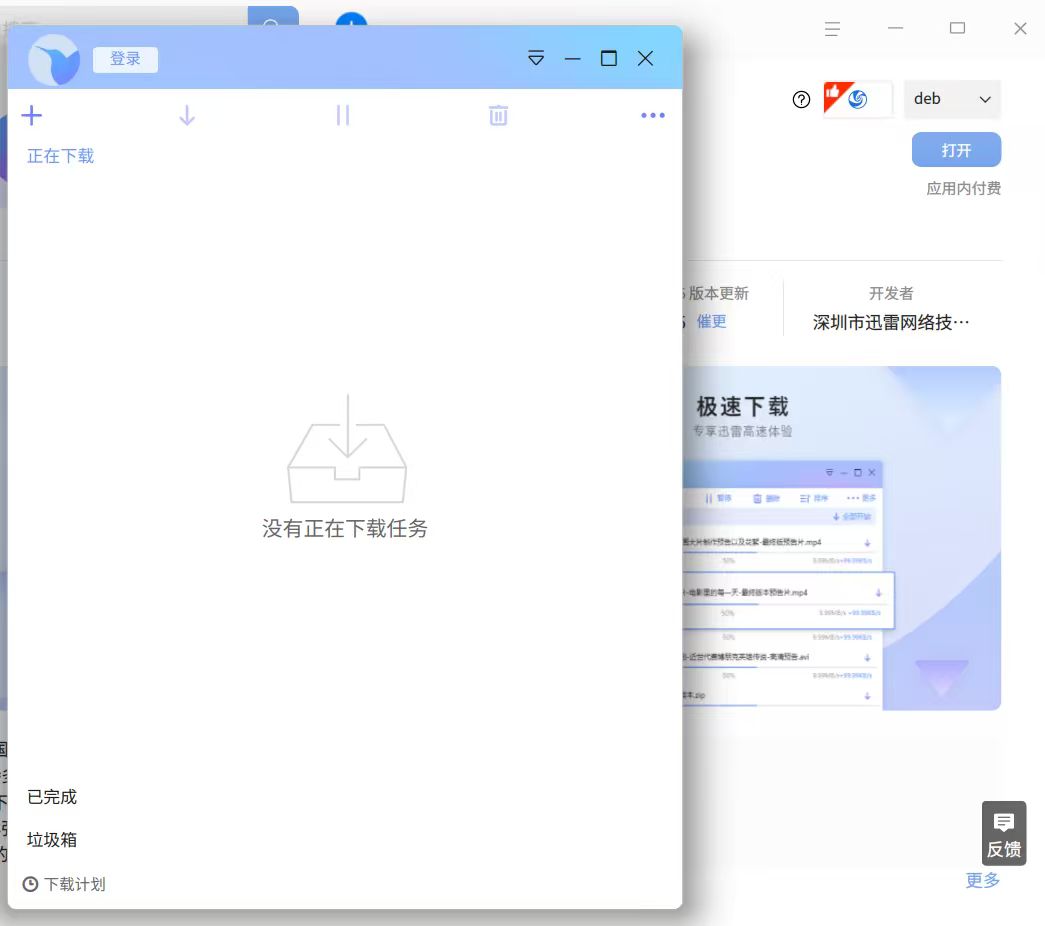The image size is (1045, 926).
Task: Minimize the Xunlei download window
Action: pos(572,59)
